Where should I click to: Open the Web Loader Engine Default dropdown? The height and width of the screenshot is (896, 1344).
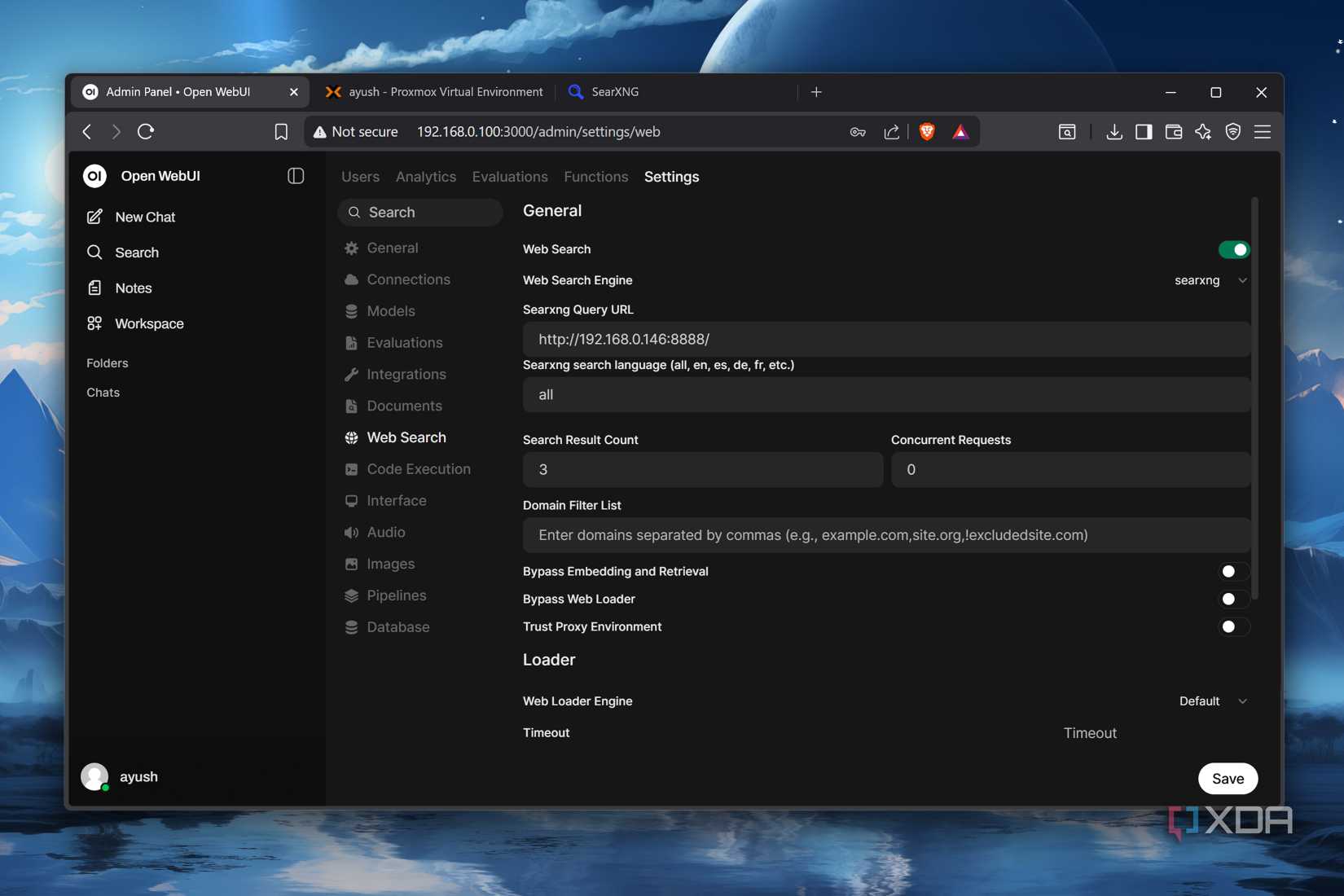pos(1213,701)
